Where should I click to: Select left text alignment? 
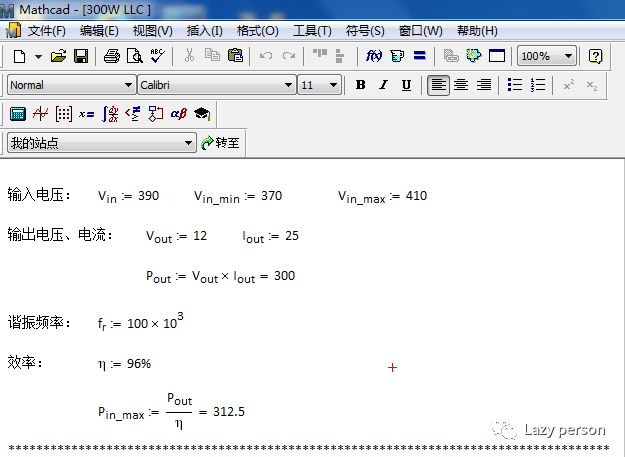(438, 85)
